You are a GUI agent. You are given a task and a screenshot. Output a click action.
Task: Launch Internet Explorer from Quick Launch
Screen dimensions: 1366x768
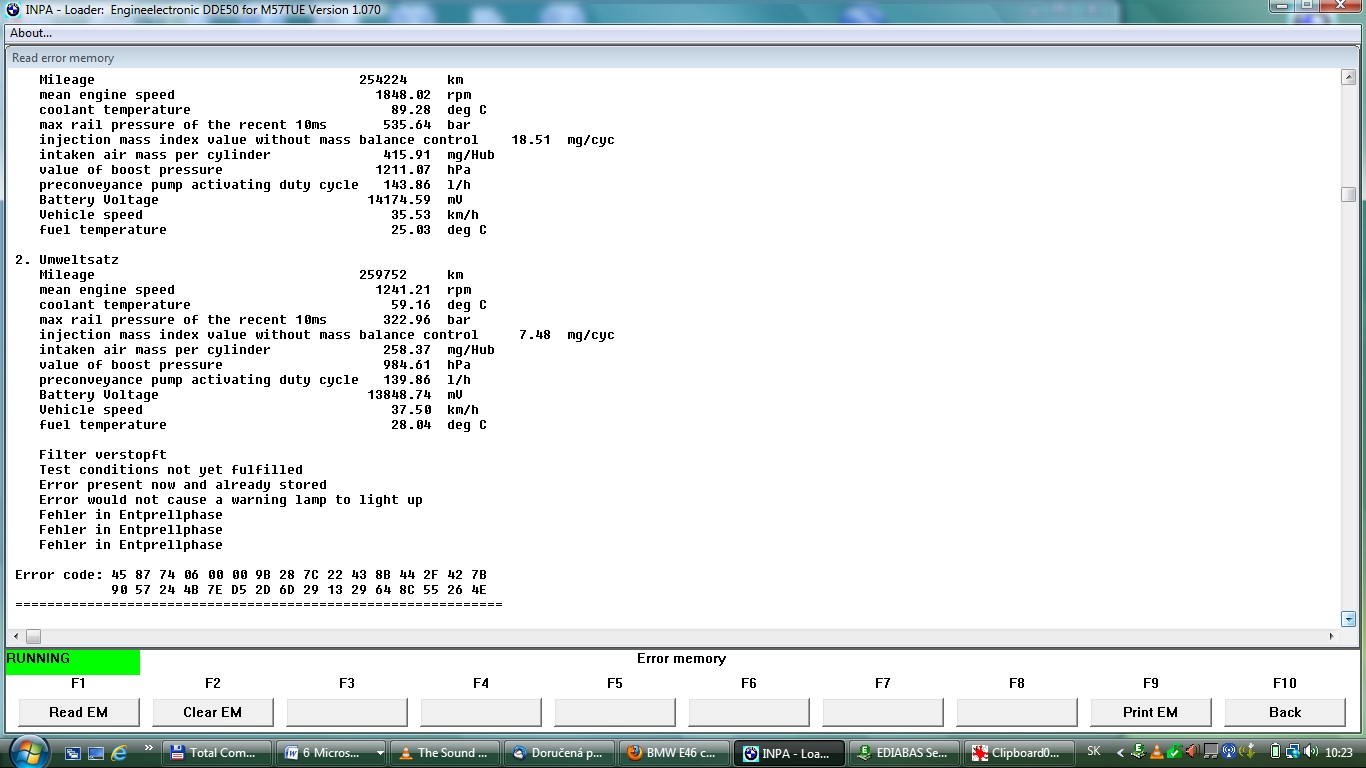coord(119,752)
